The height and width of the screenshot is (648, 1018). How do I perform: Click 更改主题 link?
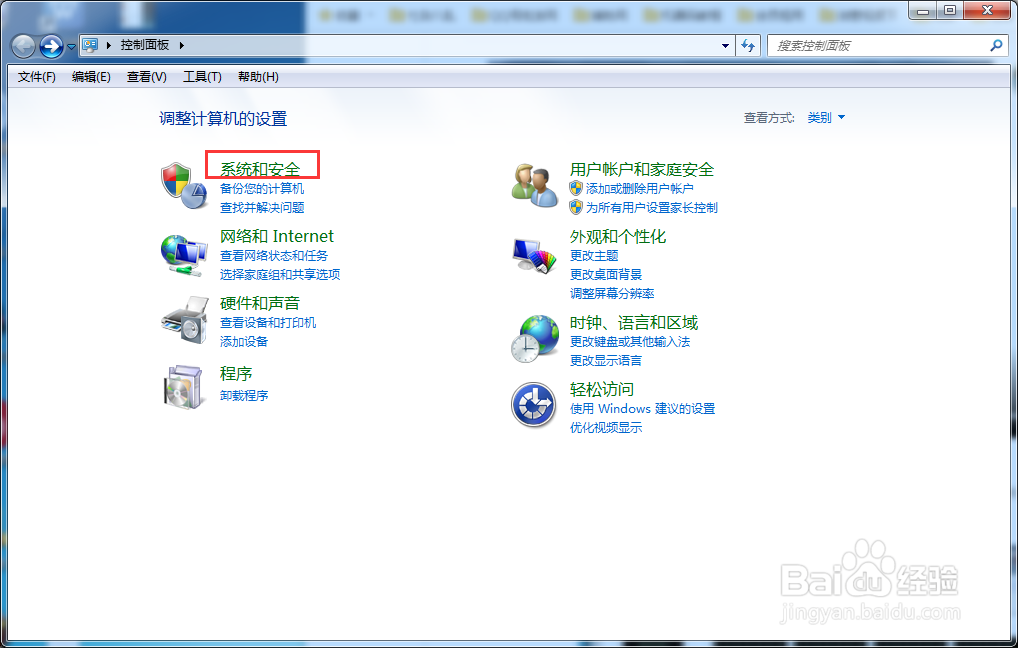pyautogui.click(x=593, y=255)
